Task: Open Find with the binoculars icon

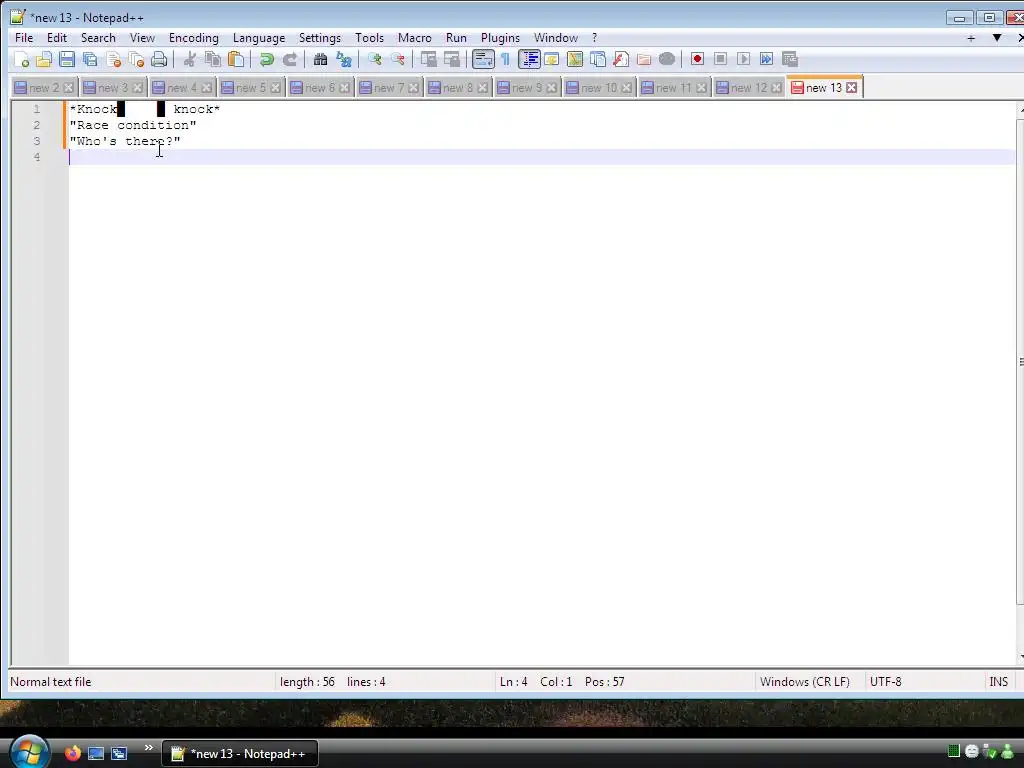Action: 320,59
